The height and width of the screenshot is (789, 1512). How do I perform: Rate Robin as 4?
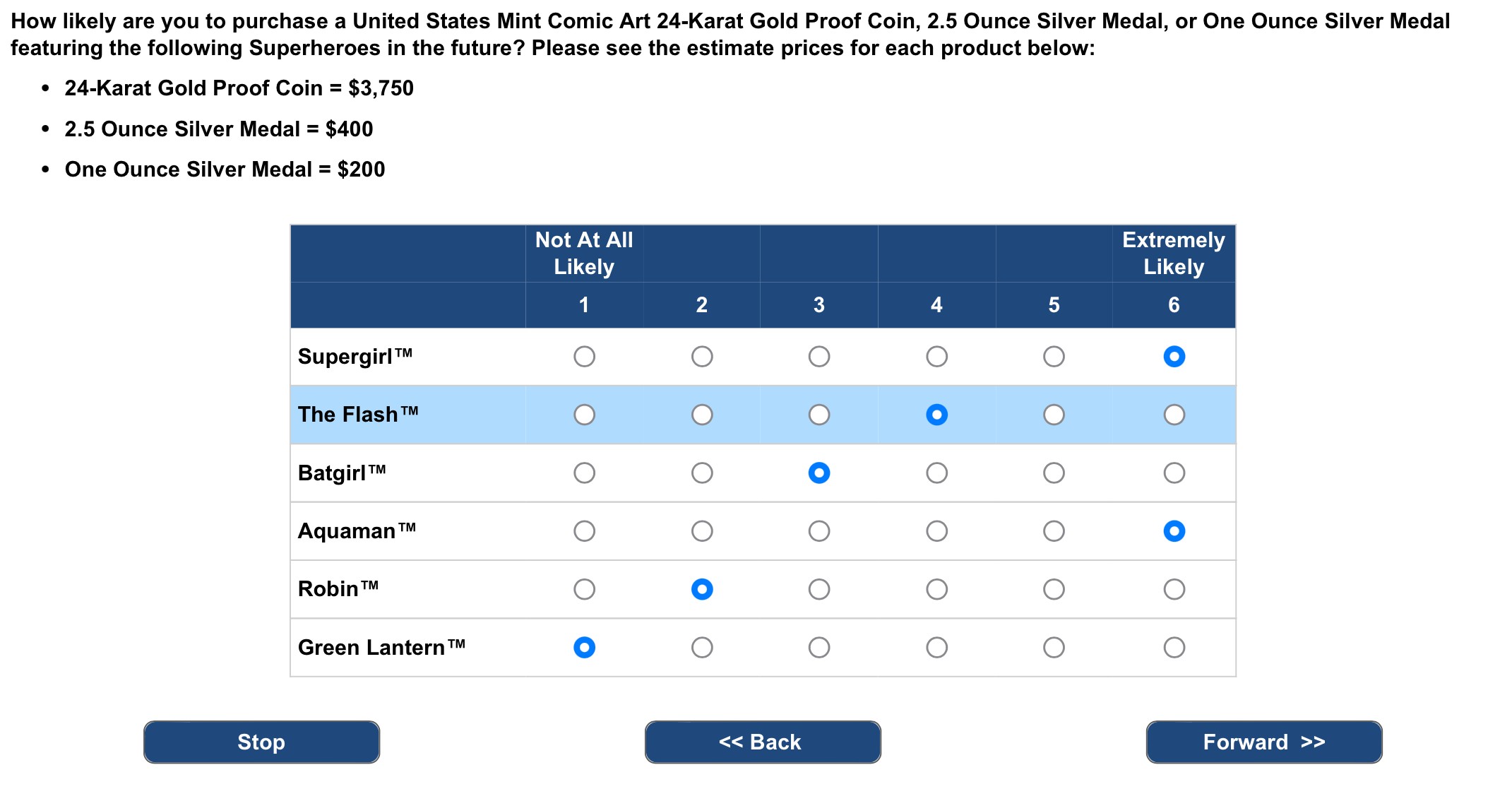pyautogui.click(x=936, y=589)
